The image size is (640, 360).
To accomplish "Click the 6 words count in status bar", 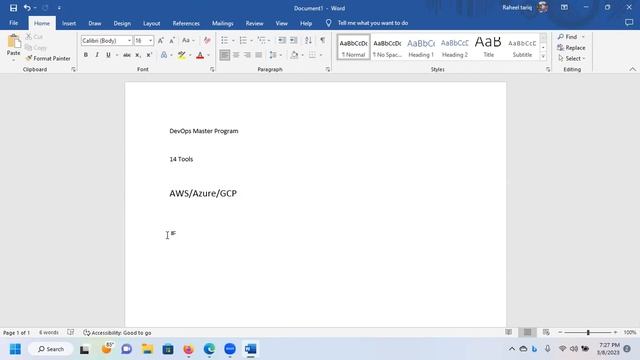I will 49,333.
